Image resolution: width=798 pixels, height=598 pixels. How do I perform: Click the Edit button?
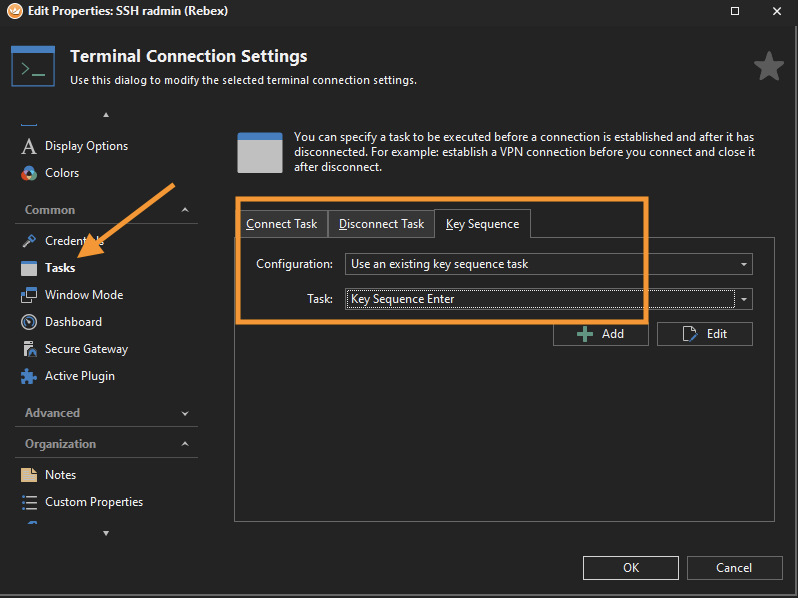point(704,334)
